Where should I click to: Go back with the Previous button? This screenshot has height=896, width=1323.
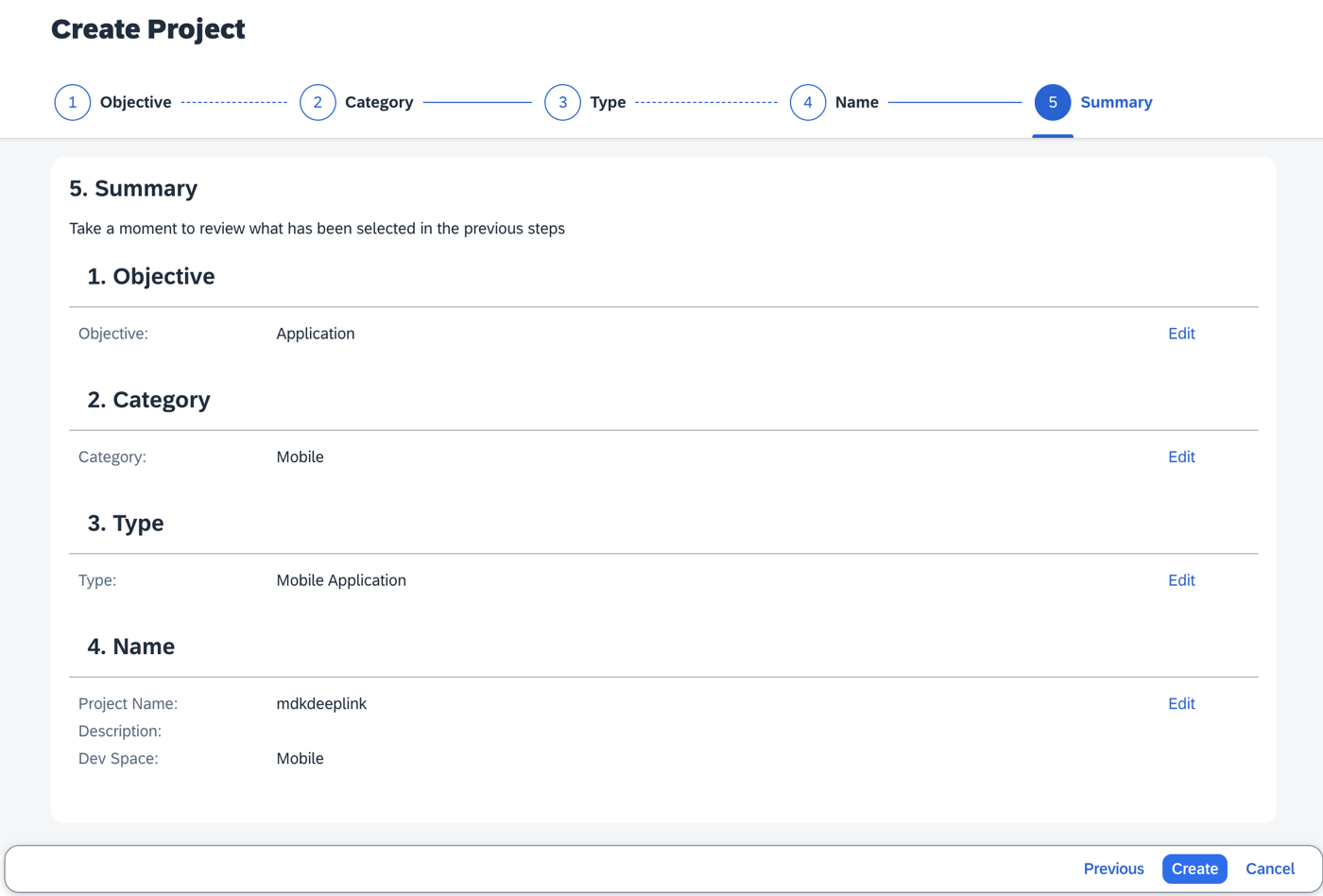(1113, 869)
